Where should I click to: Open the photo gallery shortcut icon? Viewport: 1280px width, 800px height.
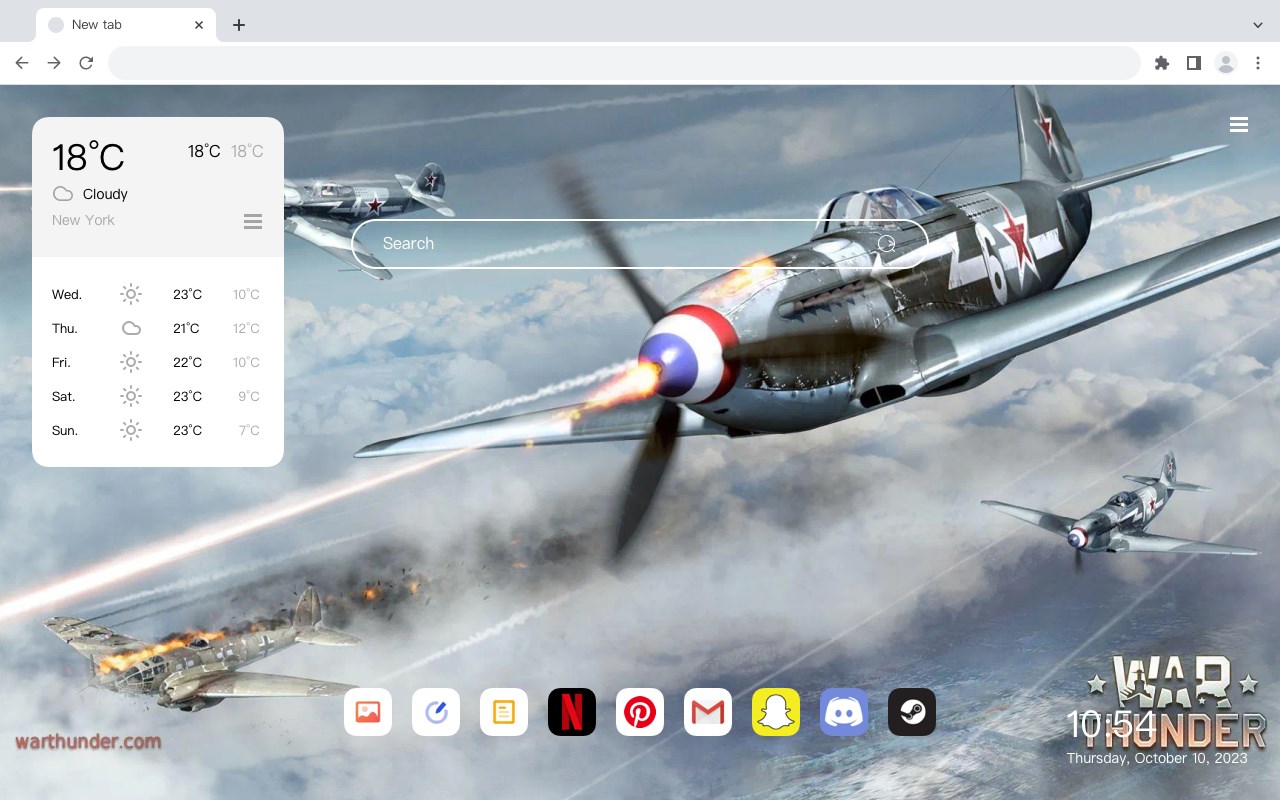coord(368,712)
